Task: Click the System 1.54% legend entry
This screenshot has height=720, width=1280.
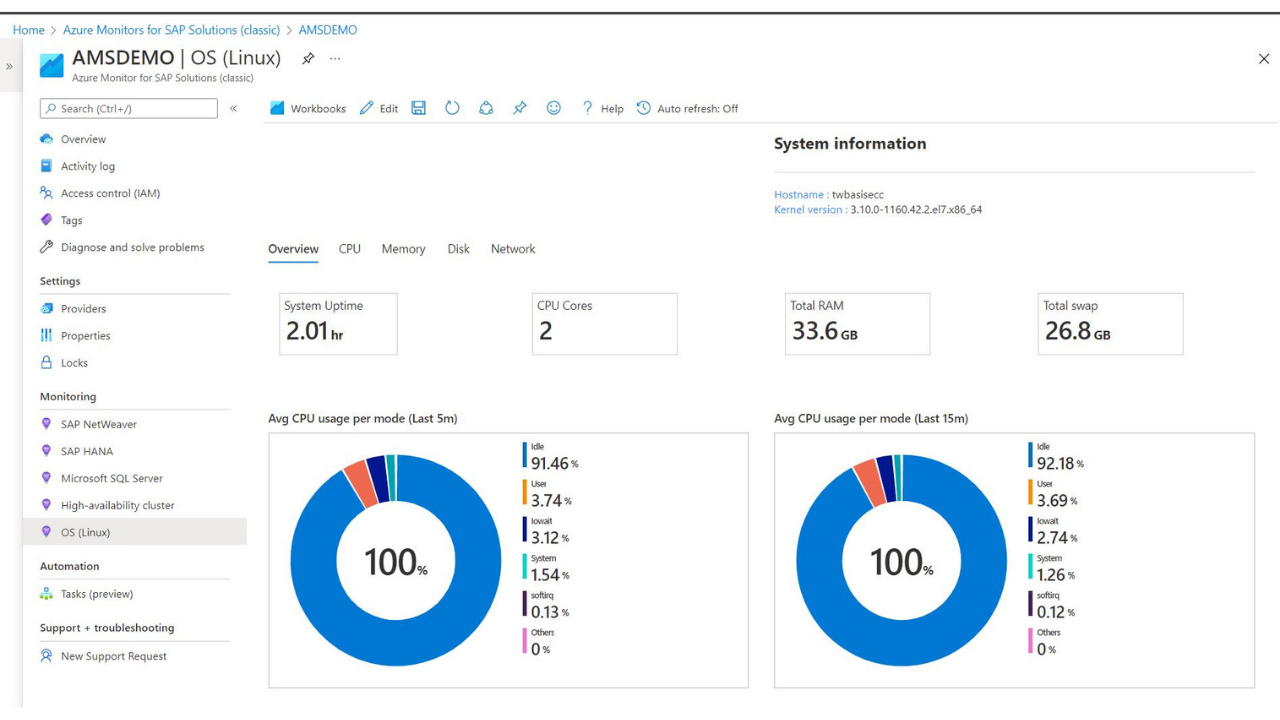Action: click(546, 568)
